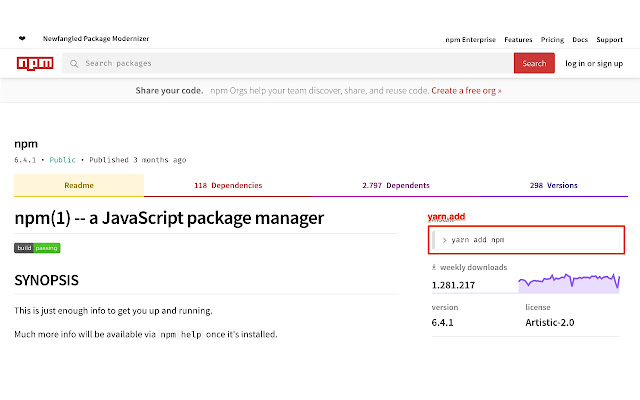The image size is (640, 400).
Task: Click the SYNOPSIS heading
Action: click(47, 280)
